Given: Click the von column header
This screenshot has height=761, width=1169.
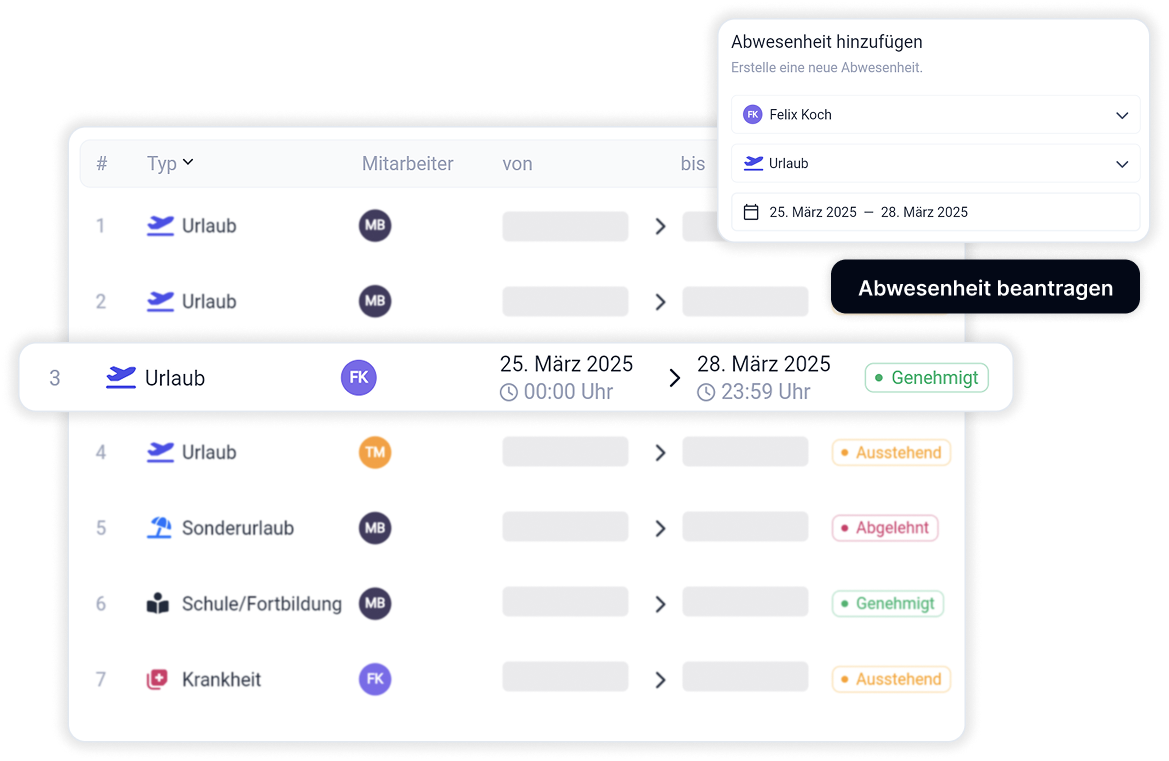Looking at the screenshot, I should 517,164.
